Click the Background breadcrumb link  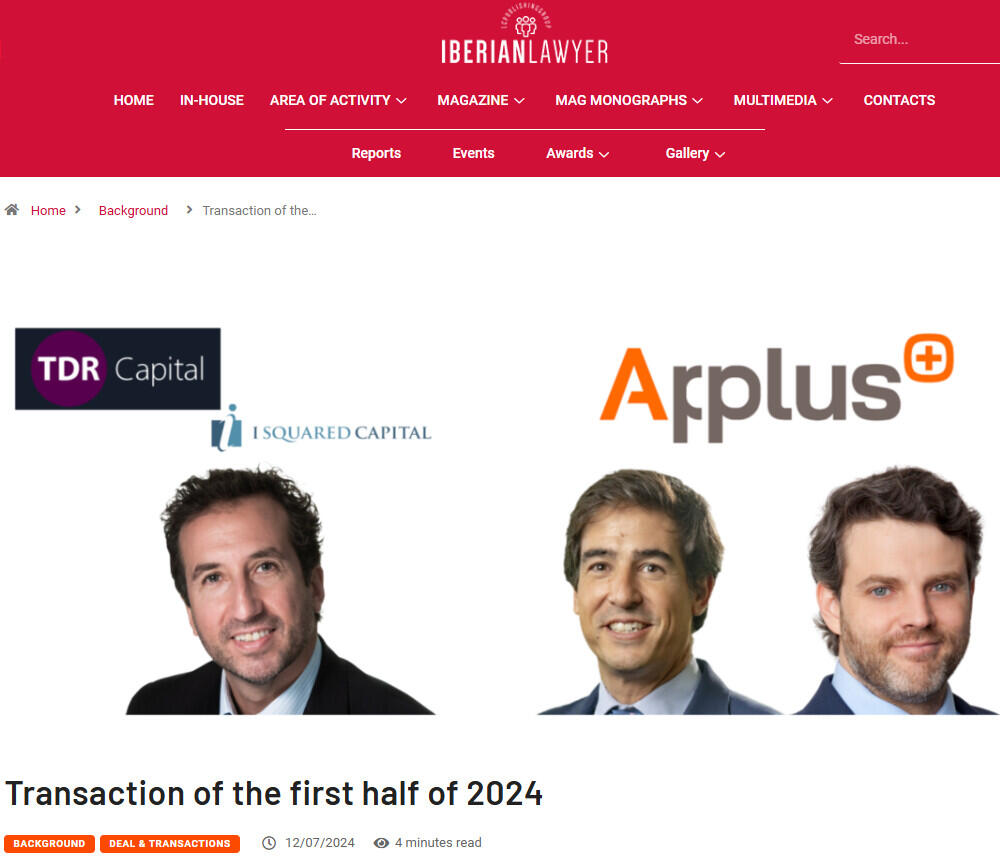[133, 210]
